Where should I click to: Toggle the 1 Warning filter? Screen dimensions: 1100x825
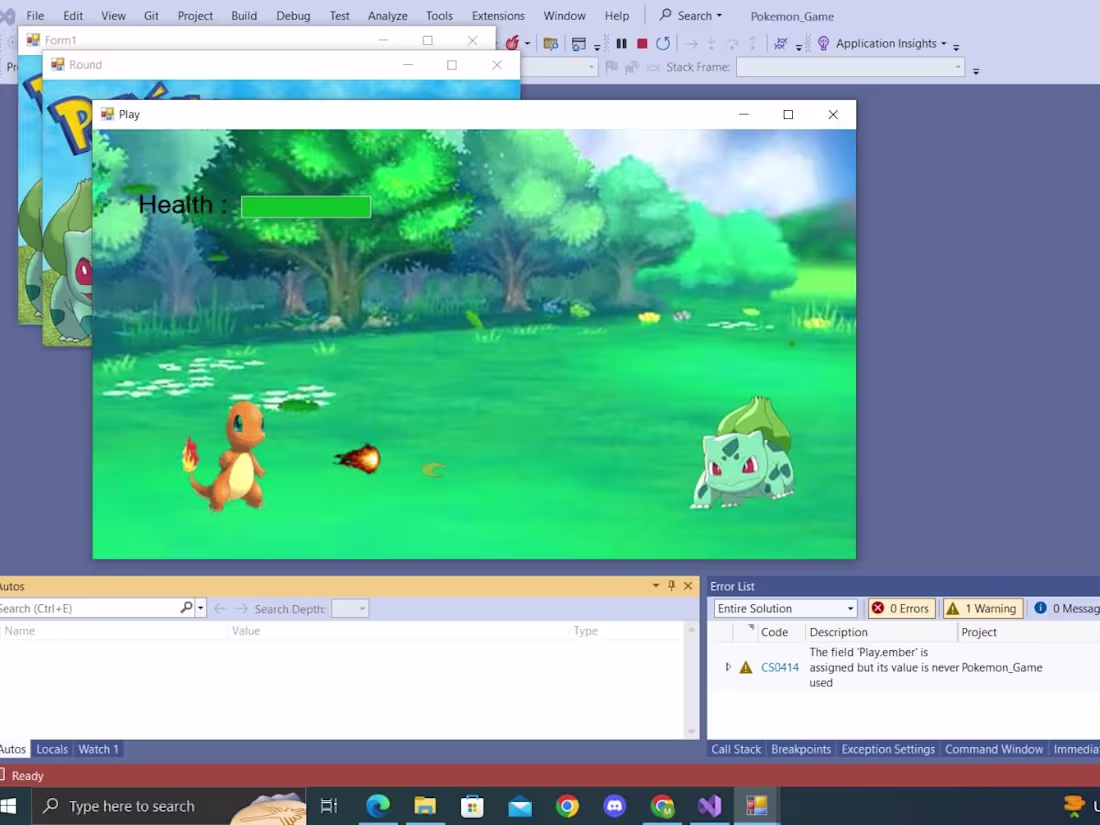[x=982, y=608]
